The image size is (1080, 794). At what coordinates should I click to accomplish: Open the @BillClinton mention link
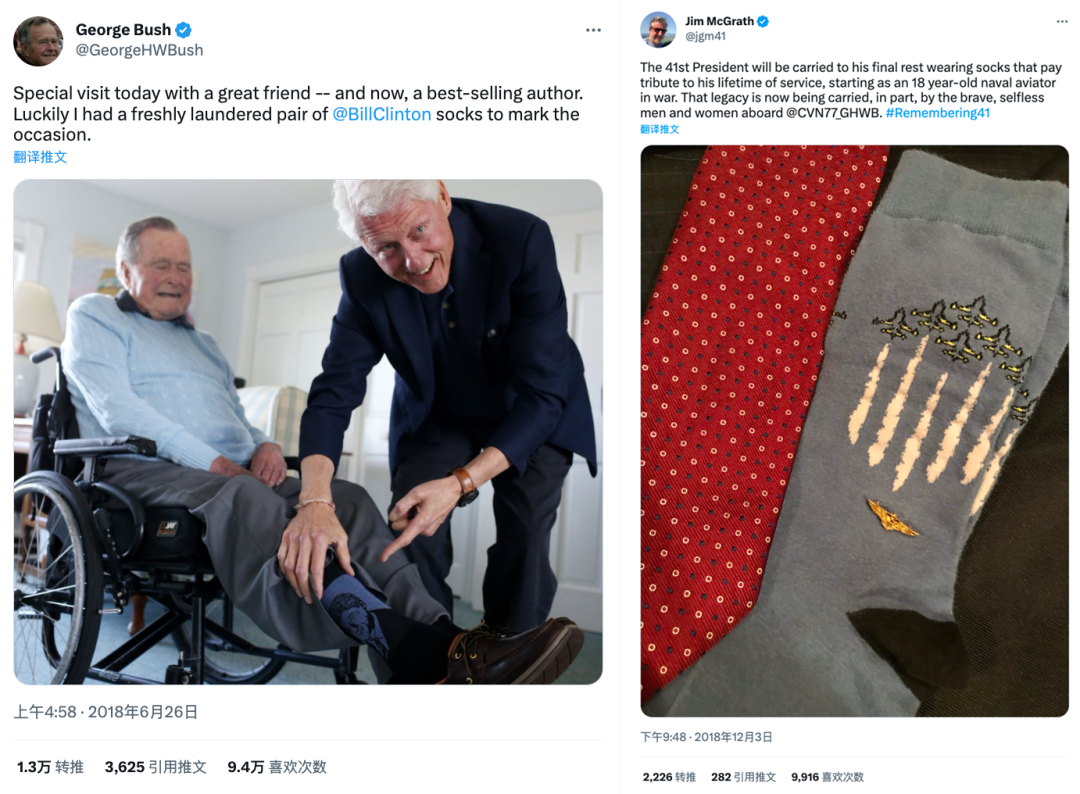[x=382, y=114]
